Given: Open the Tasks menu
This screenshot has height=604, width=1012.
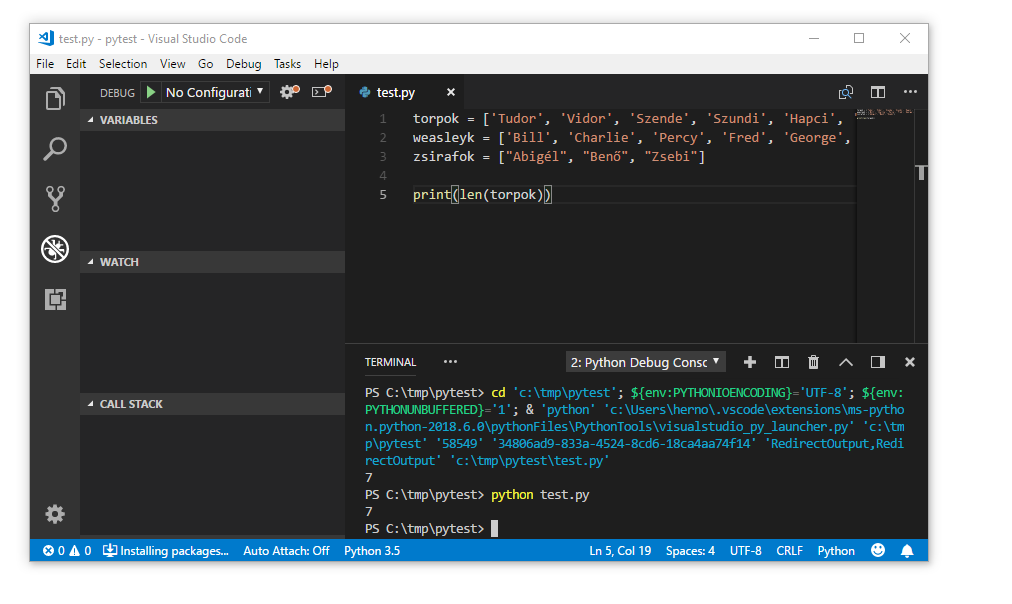Looking at the screenshot, I should [x=287, y=64].
